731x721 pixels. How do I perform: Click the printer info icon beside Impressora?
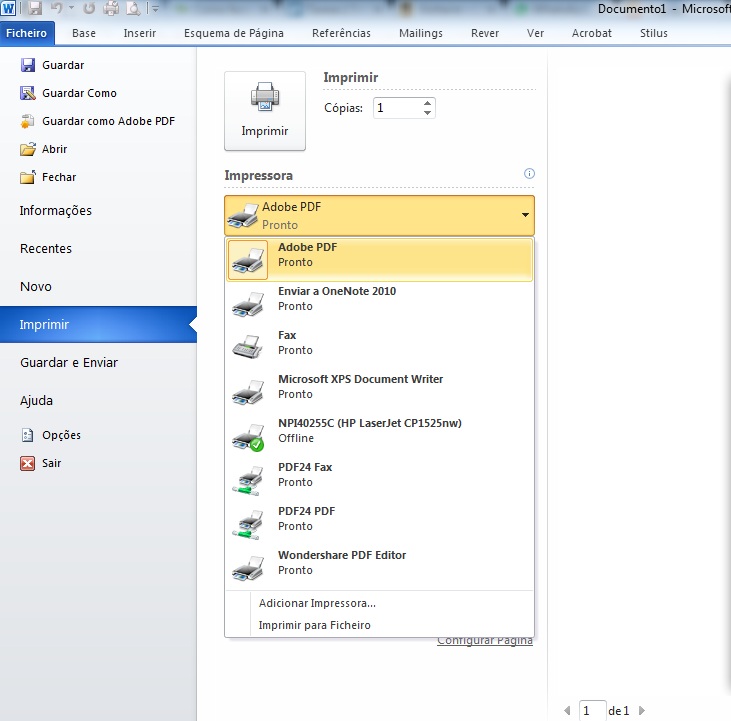pos(529,173)
